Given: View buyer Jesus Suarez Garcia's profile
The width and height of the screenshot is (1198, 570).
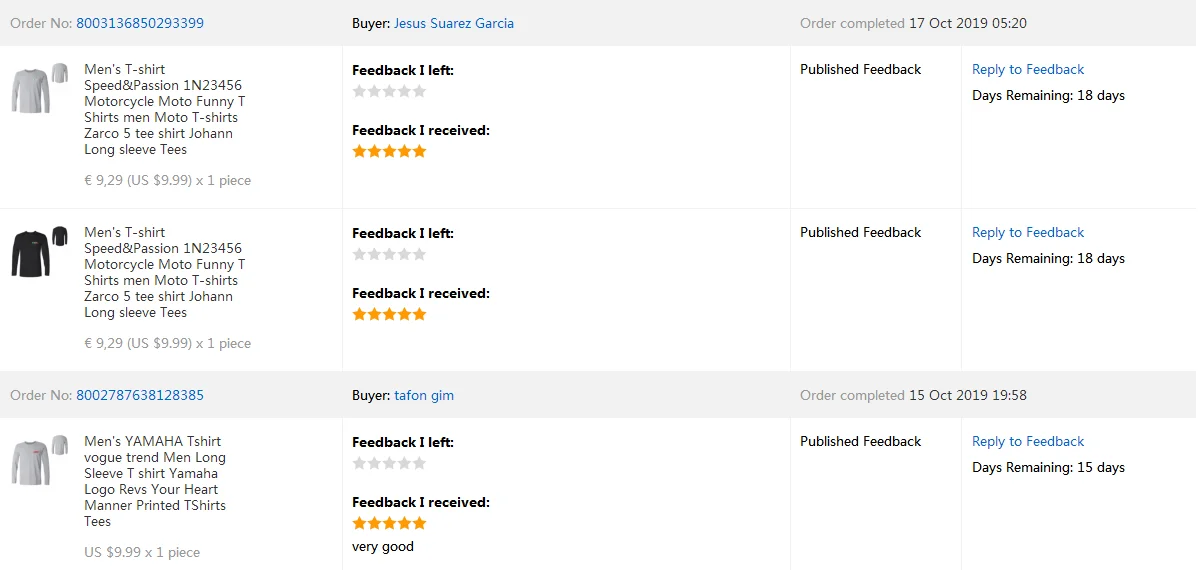Looking at the screenshot, I should pos(453,23).
